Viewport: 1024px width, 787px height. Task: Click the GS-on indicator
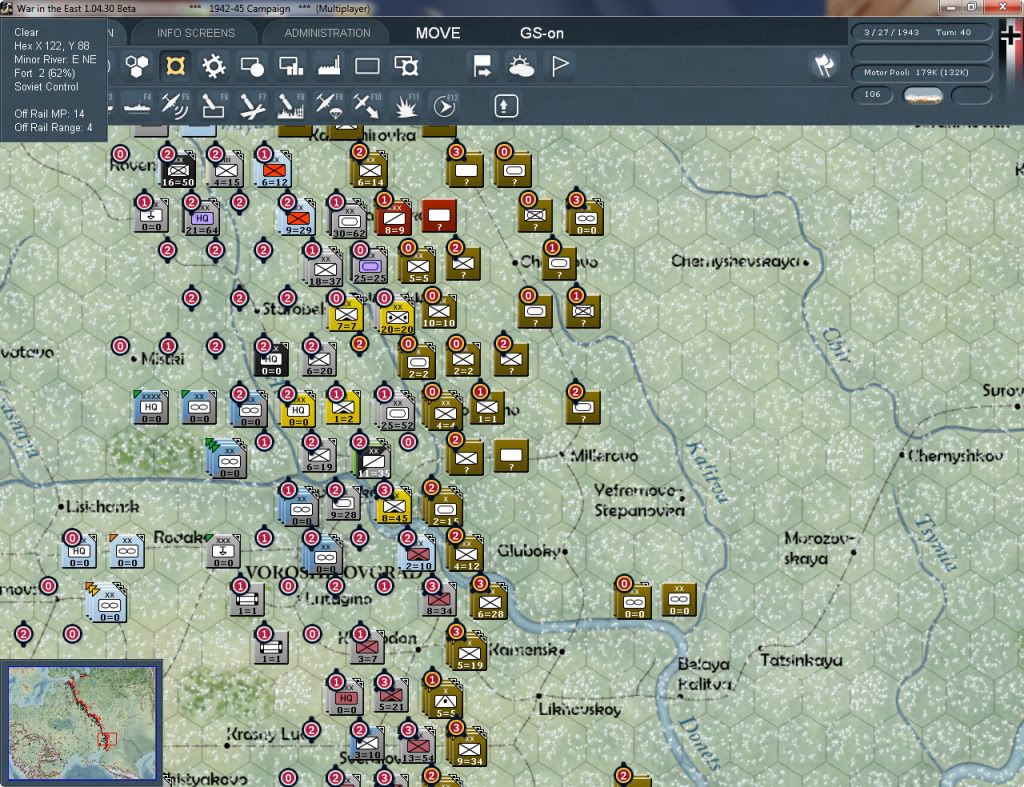click(x=541, y=33)
